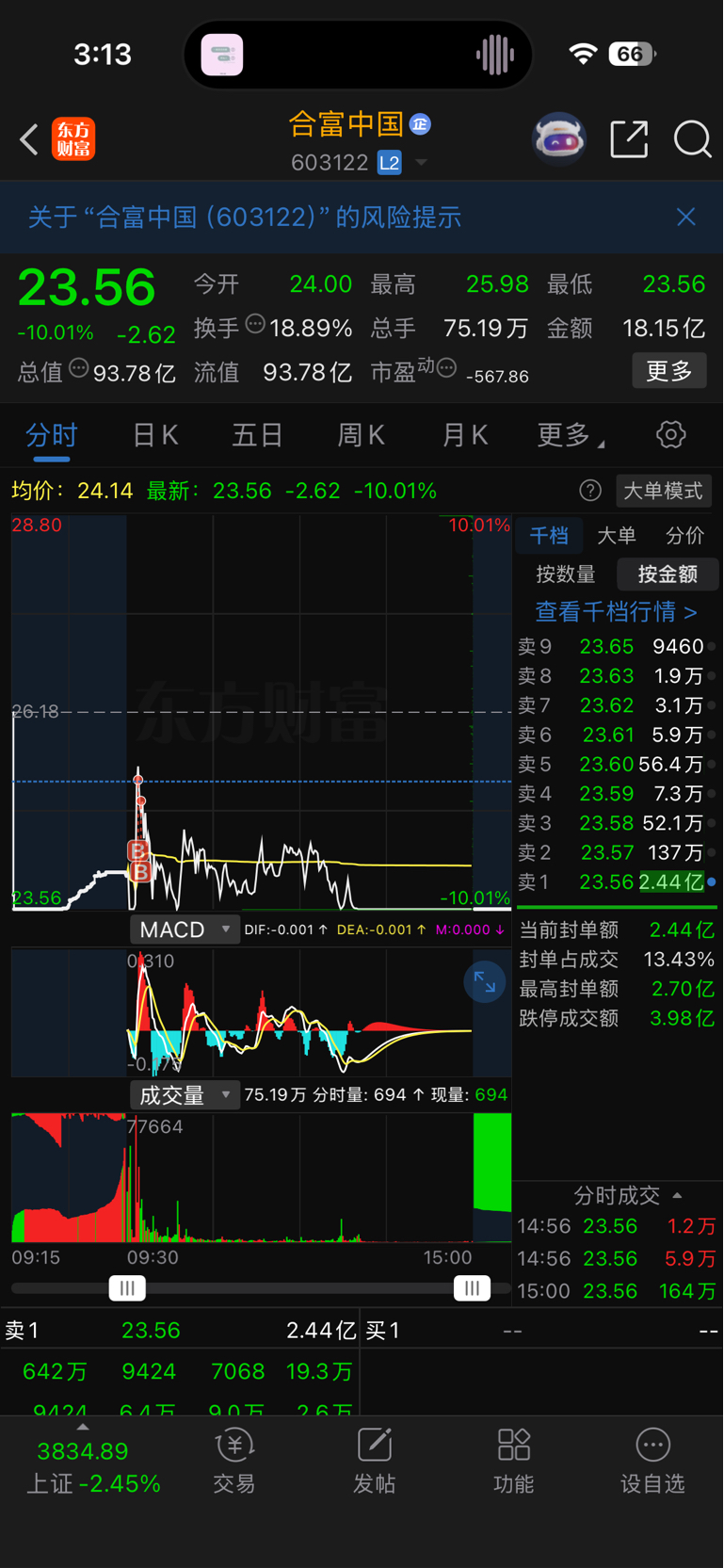
Task: Tap the 跌停成交额 3.98亿 value
Action: click(682, 1018)
